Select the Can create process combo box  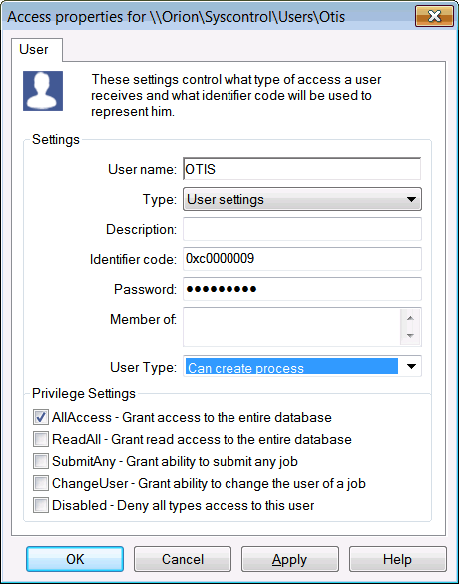point(302,366)
